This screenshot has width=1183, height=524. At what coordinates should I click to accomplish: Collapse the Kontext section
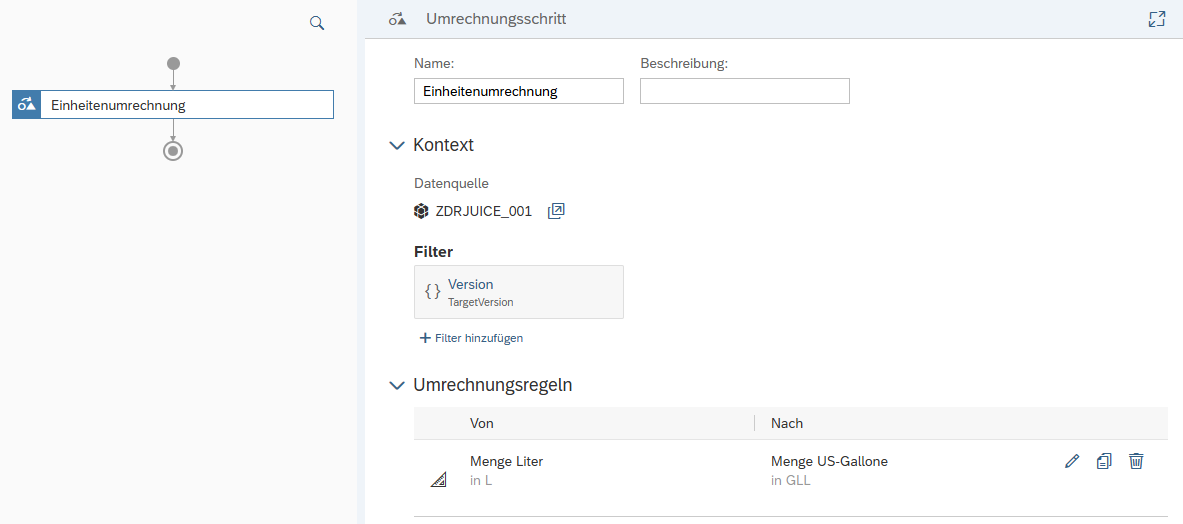(x=397, y=146)
